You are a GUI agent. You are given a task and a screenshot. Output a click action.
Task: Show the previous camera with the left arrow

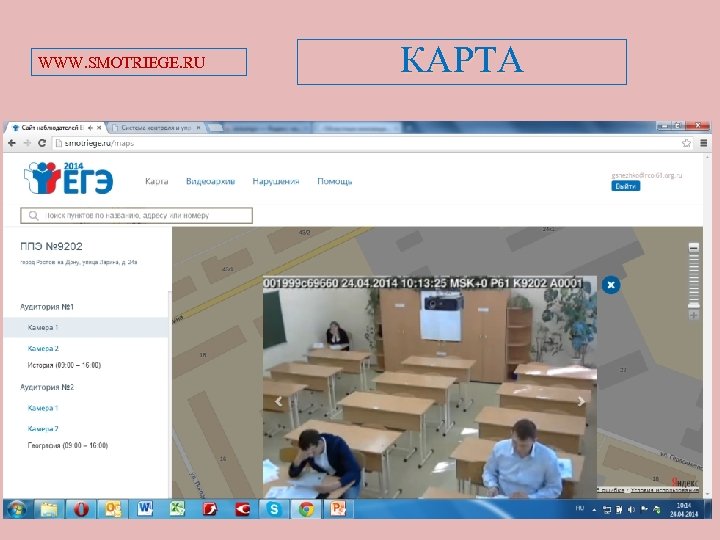click(279, 401)
